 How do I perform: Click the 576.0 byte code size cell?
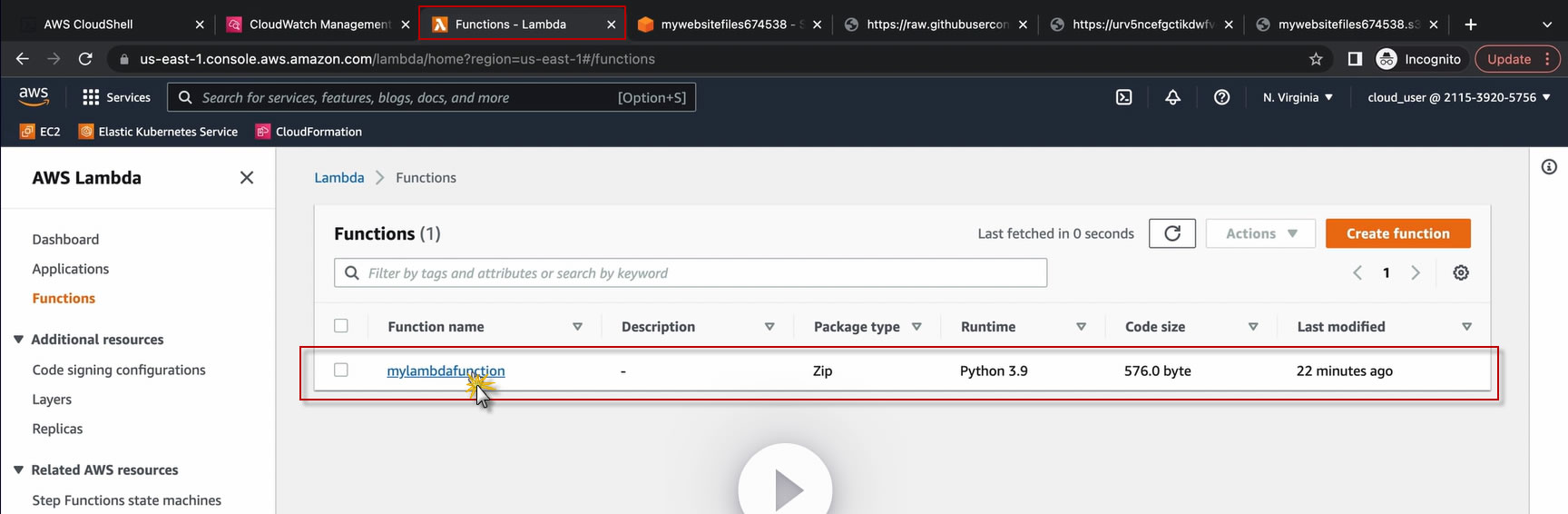tap(1158, 371)
